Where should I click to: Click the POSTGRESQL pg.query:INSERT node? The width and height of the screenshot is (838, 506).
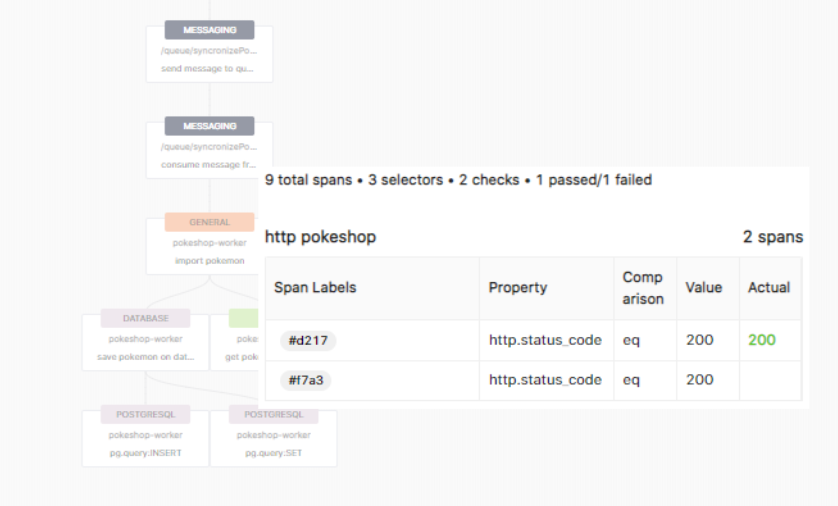click(x=145, y=438)
